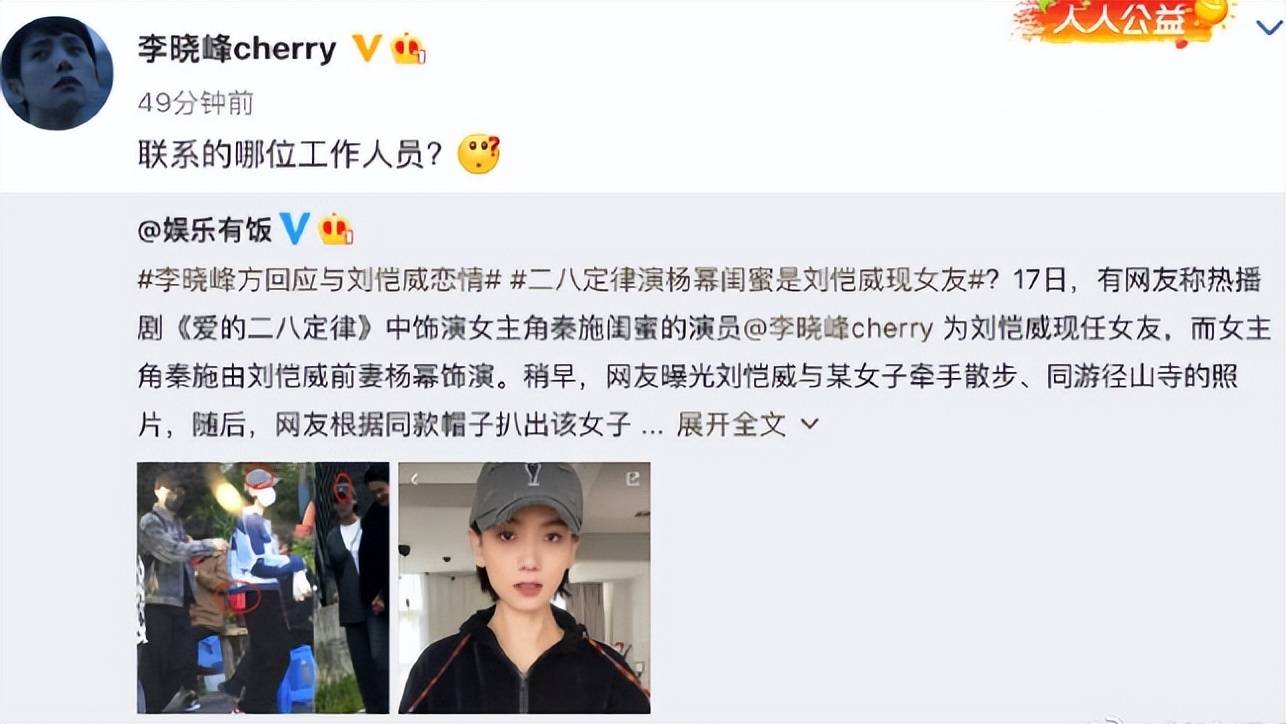
Task: Open 李晓峰cherry's profile avatar
Action: point(57,73)
